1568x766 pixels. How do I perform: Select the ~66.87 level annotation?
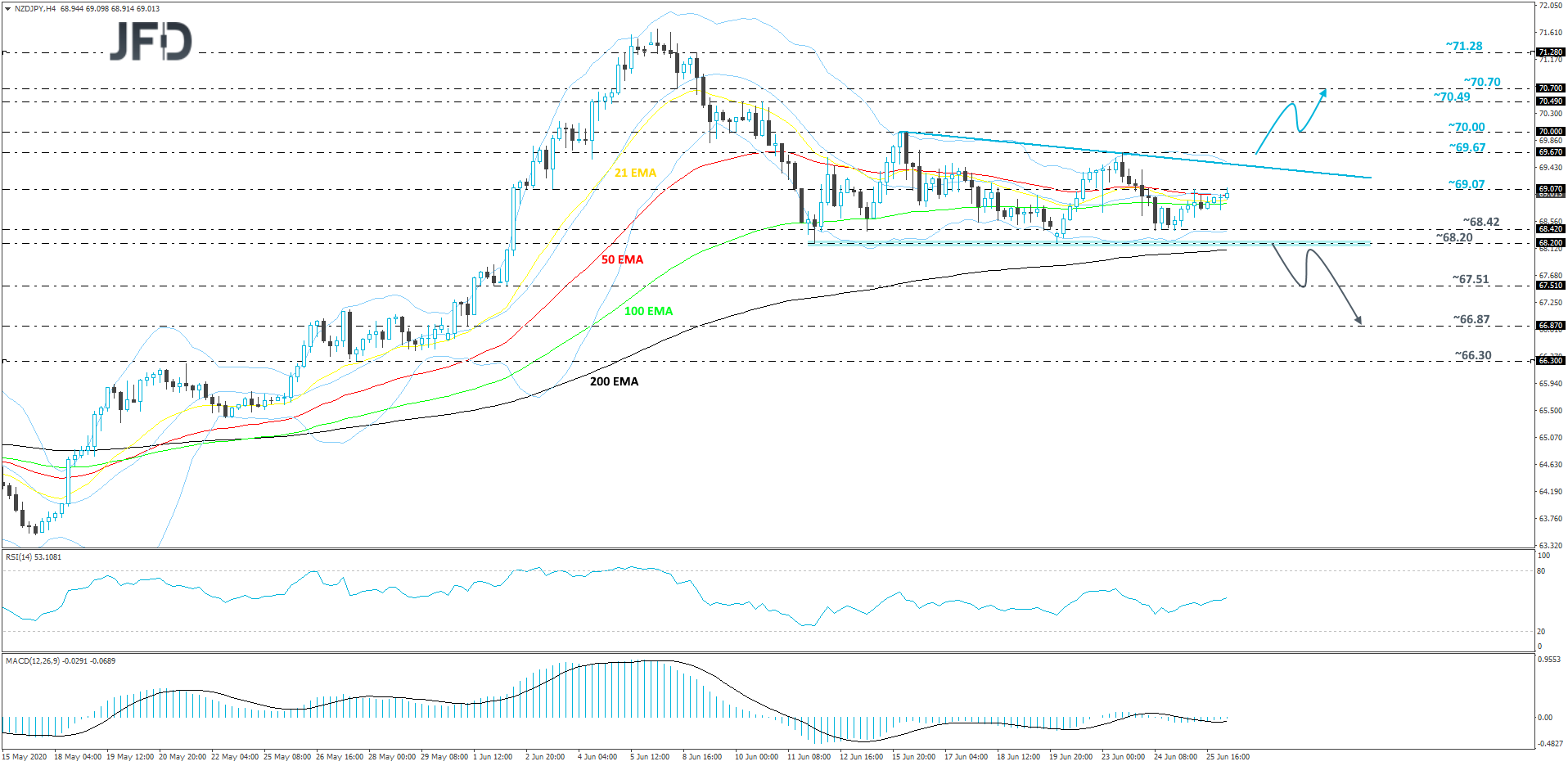pyautogui.click(x=1471, y=319)
